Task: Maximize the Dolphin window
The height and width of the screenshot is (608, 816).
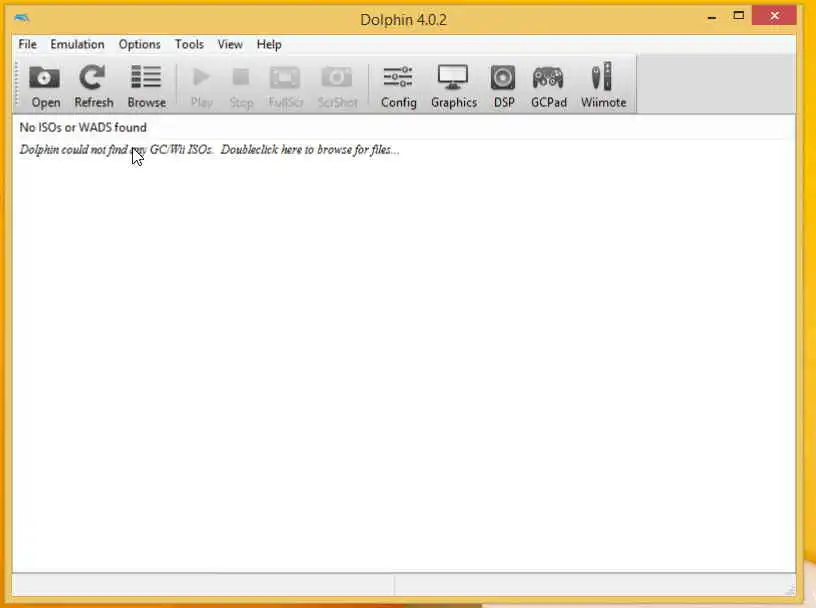Action: point(738,16)
